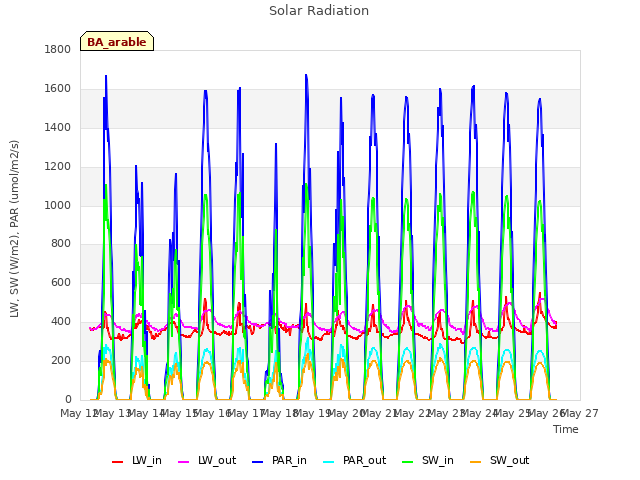
Task: Click the PAR_in legend label
Action: (x=289, y=461)
